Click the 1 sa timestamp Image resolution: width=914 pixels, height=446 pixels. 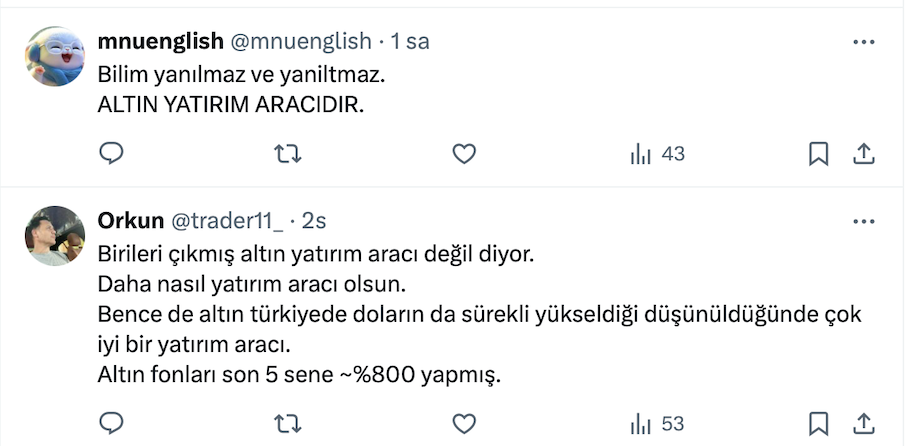(410, 42)
